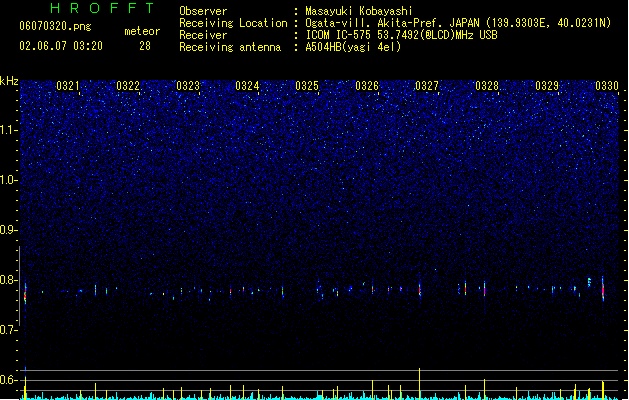
Task: Click the 1.1 kHz axis label
Action: pos(9,130)
